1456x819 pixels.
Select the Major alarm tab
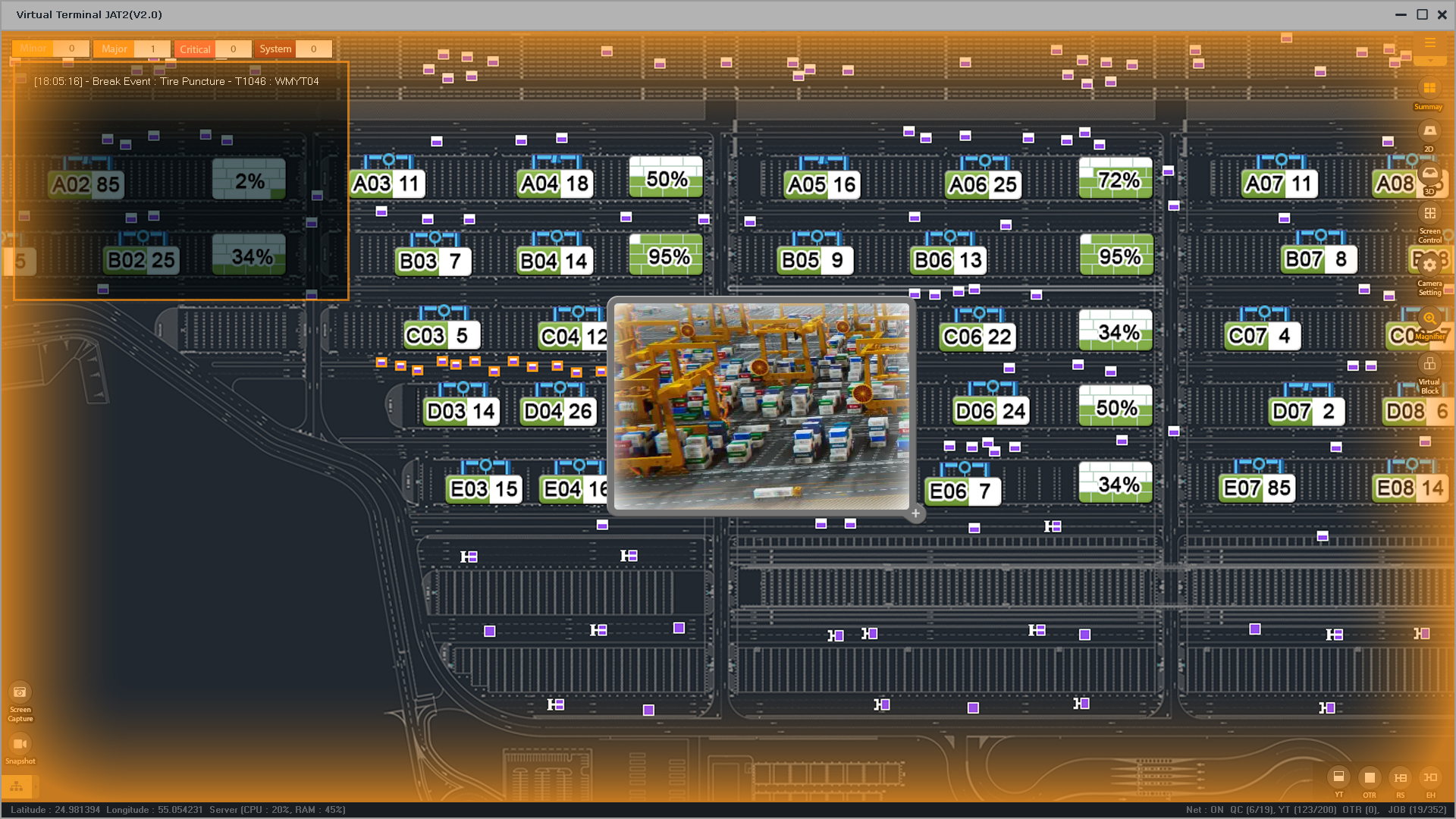tap(115, 49)
